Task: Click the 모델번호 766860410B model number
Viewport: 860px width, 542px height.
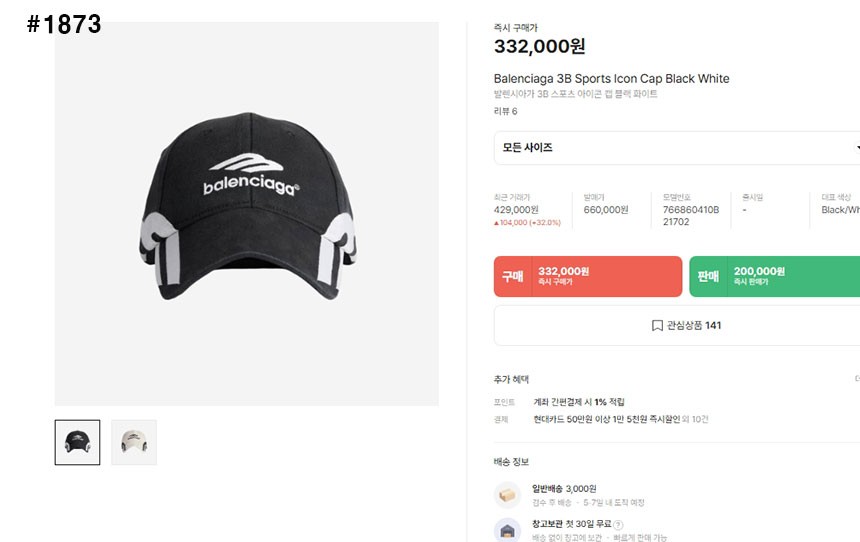Action: tap(691, 210)
